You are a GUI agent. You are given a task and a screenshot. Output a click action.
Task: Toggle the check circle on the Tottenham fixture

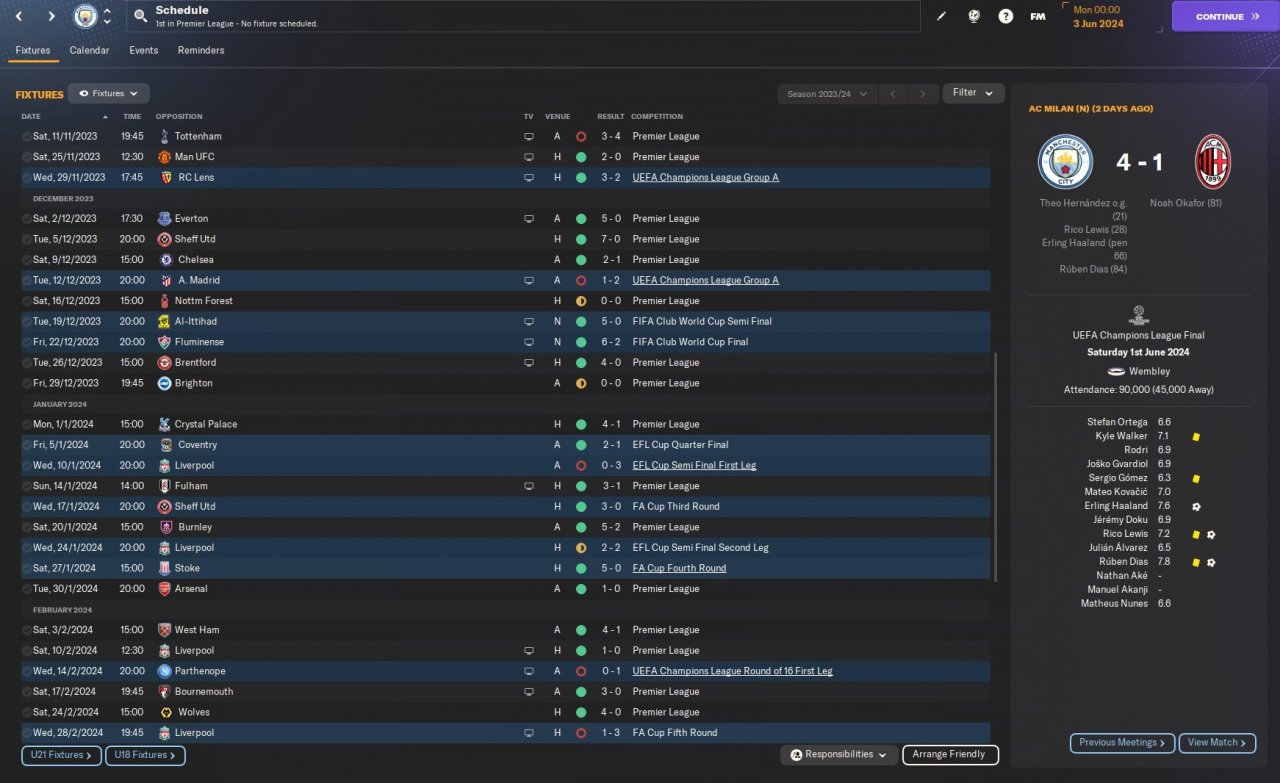[x=27, y=136]
